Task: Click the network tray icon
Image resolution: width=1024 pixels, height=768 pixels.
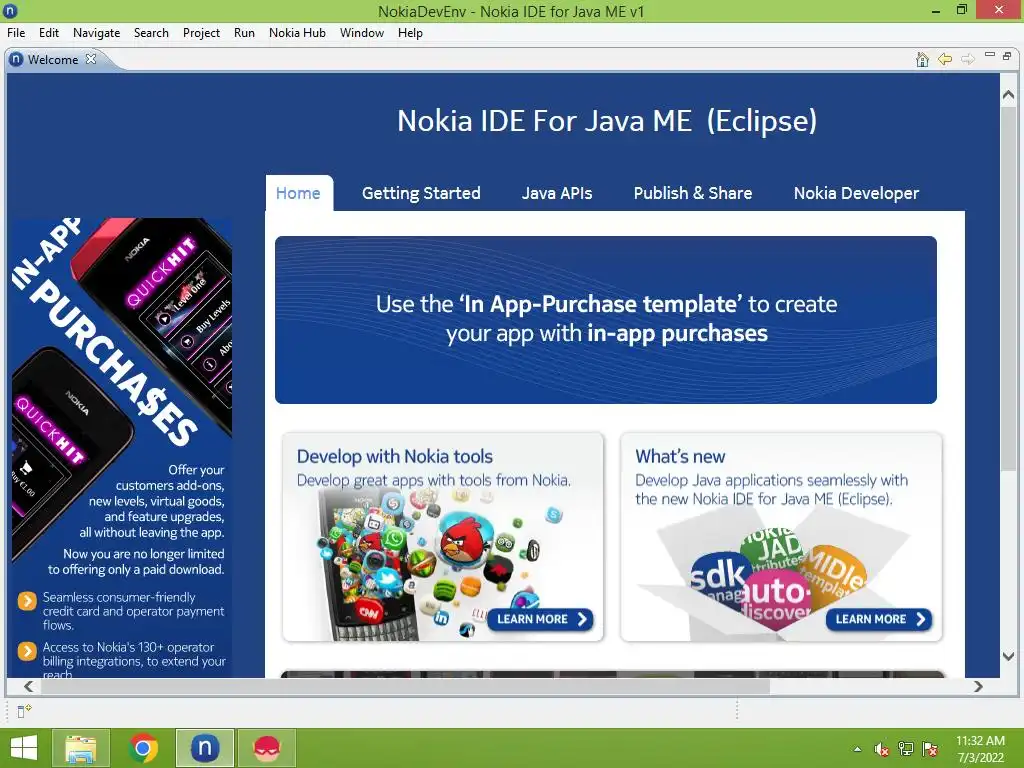Action: pos(906,749)
